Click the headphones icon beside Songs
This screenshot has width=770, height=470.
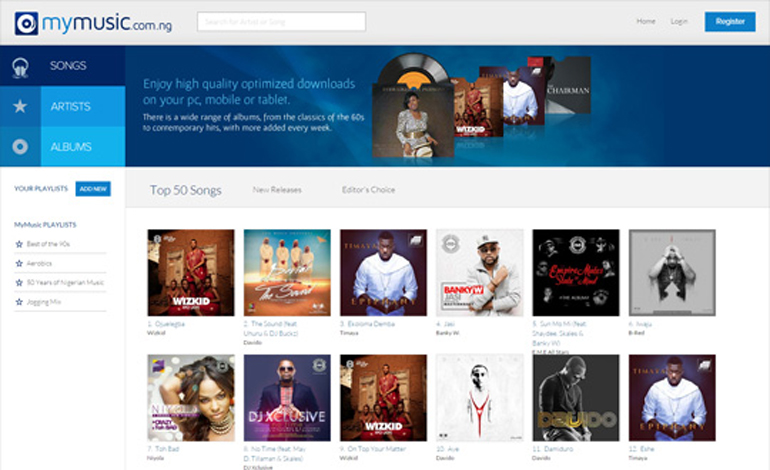click(x=20, y=67)
